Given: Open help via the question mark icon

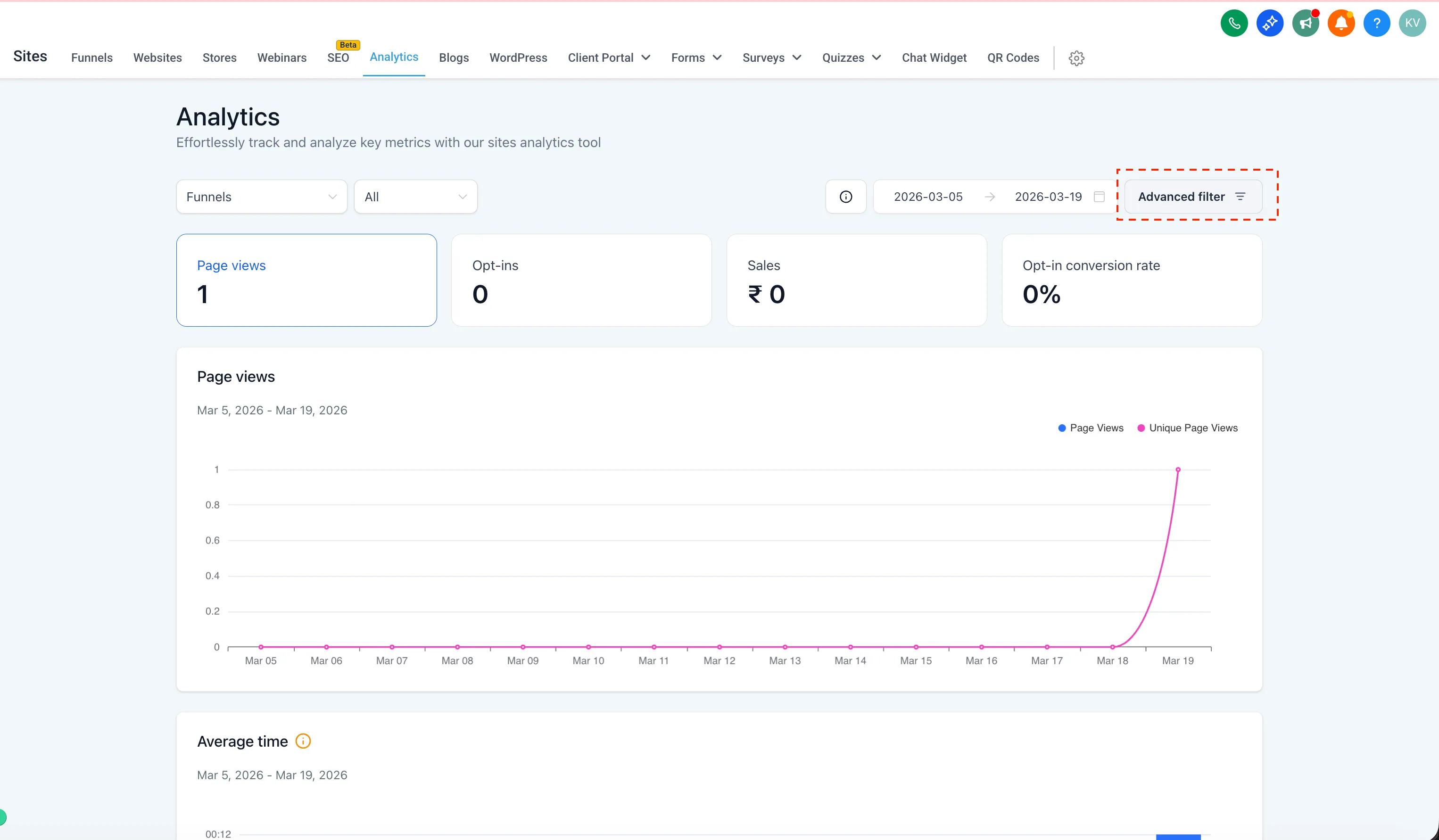Looking at the screenshot, I should pyautogui.click(x=1377, y=23).
